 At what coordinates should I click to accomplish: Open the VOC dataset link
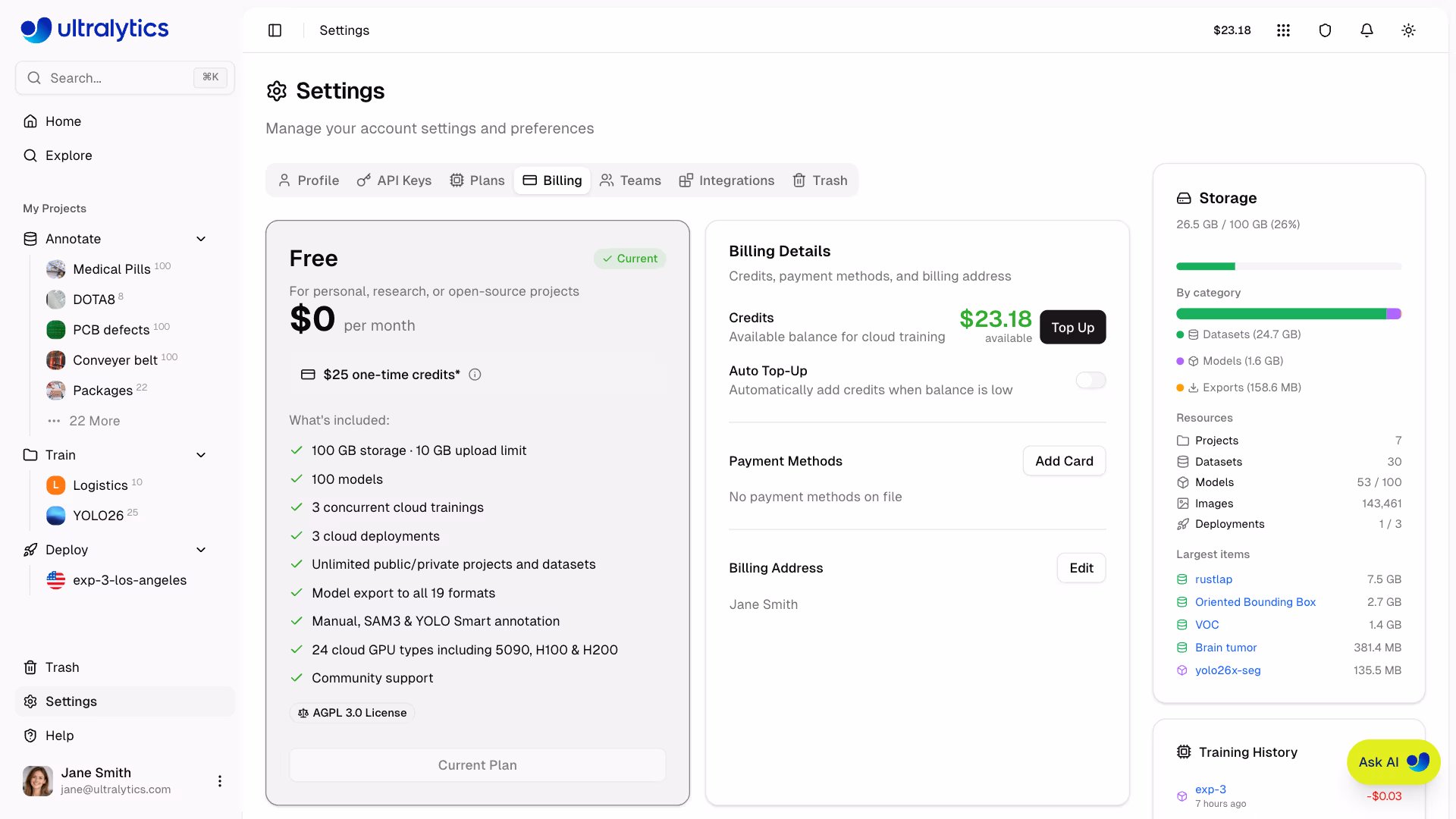(1207, 625)
